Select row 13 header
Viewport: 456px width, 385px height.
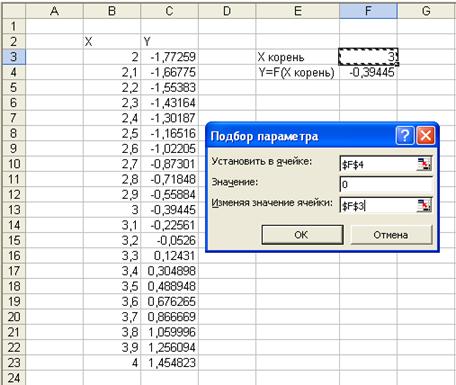pos(13,210)
